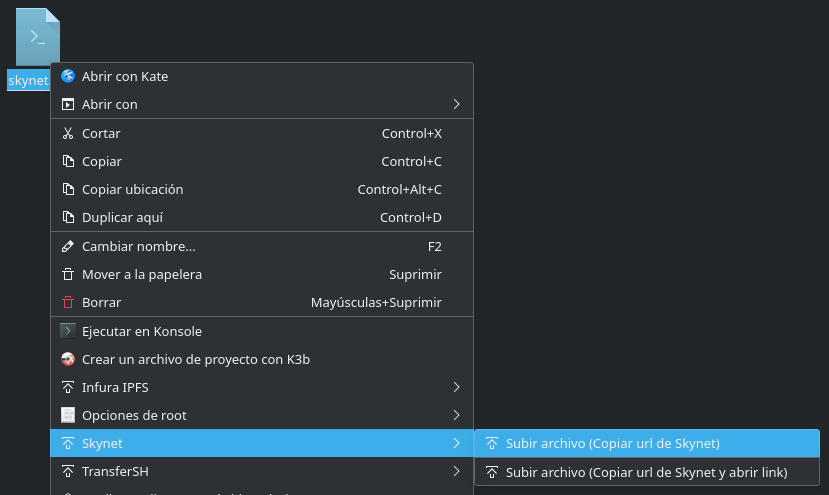Click the trash icon beside Mover a la papelera

click(68, 274)
